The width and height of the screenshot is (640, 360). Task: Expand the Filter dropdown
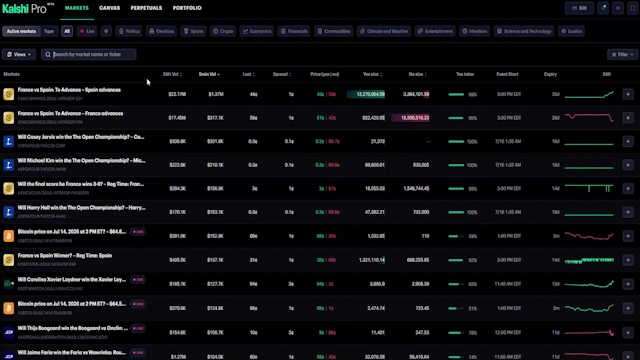pyautogui.click(x=622, y=54)
